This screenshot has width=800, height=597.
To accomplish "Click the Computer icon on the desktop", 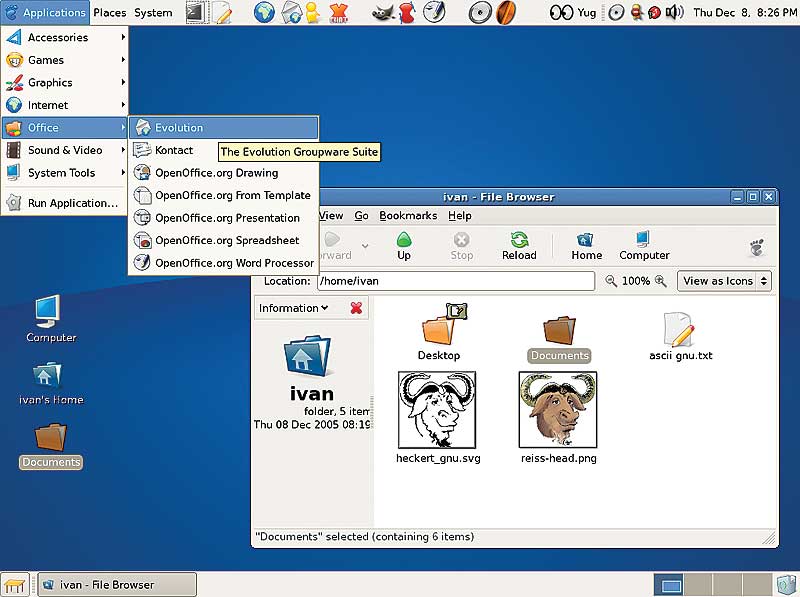I will (x=51, y=319).
